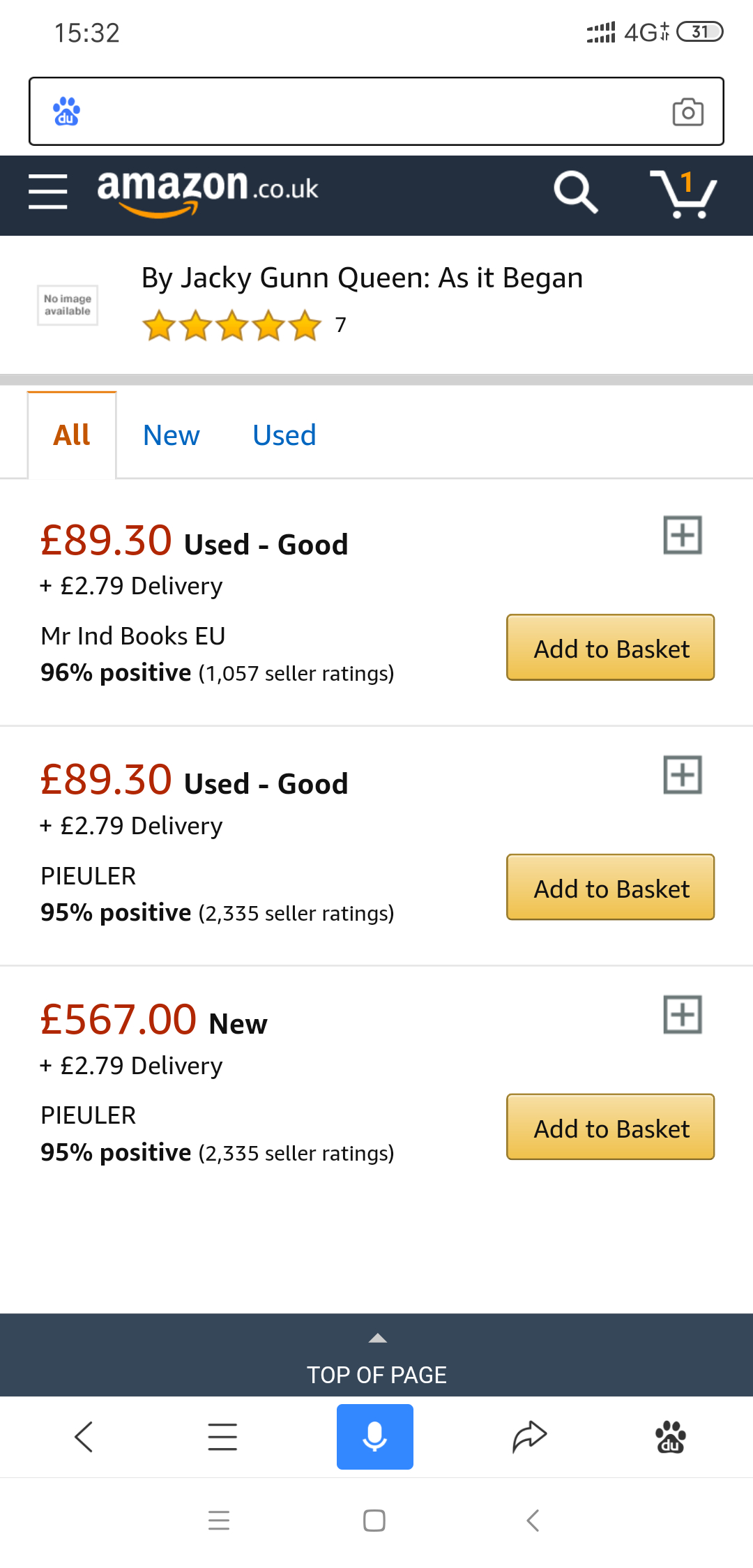Expand the PIEULER used offer details

pos(682,775)
